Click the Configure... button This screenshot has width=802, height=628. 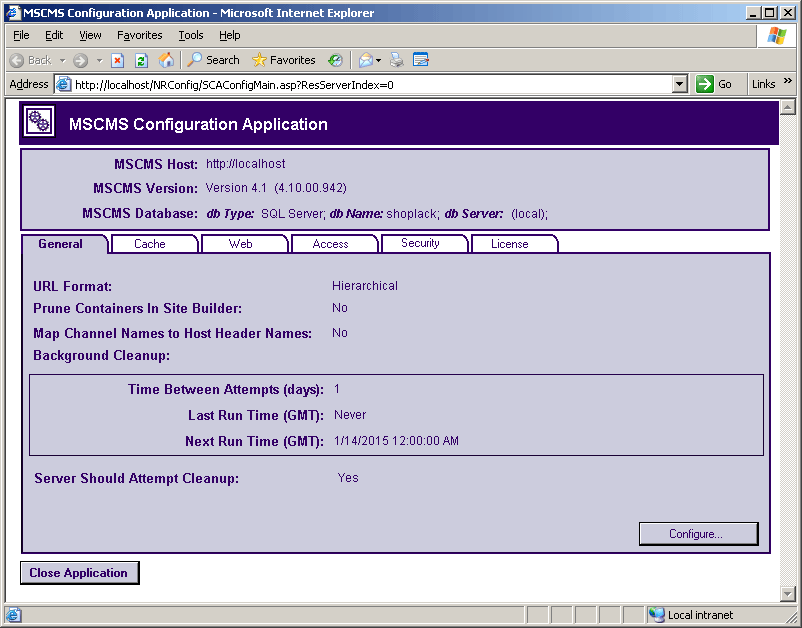click(x=699, y=534)
